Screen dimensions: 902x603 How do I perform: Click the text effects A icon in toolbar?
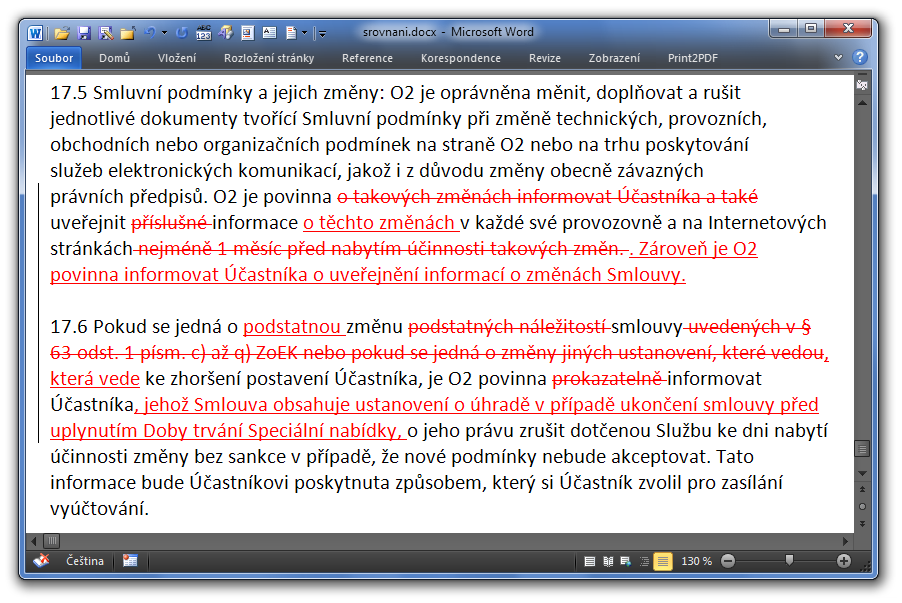(x=226, y=33)
